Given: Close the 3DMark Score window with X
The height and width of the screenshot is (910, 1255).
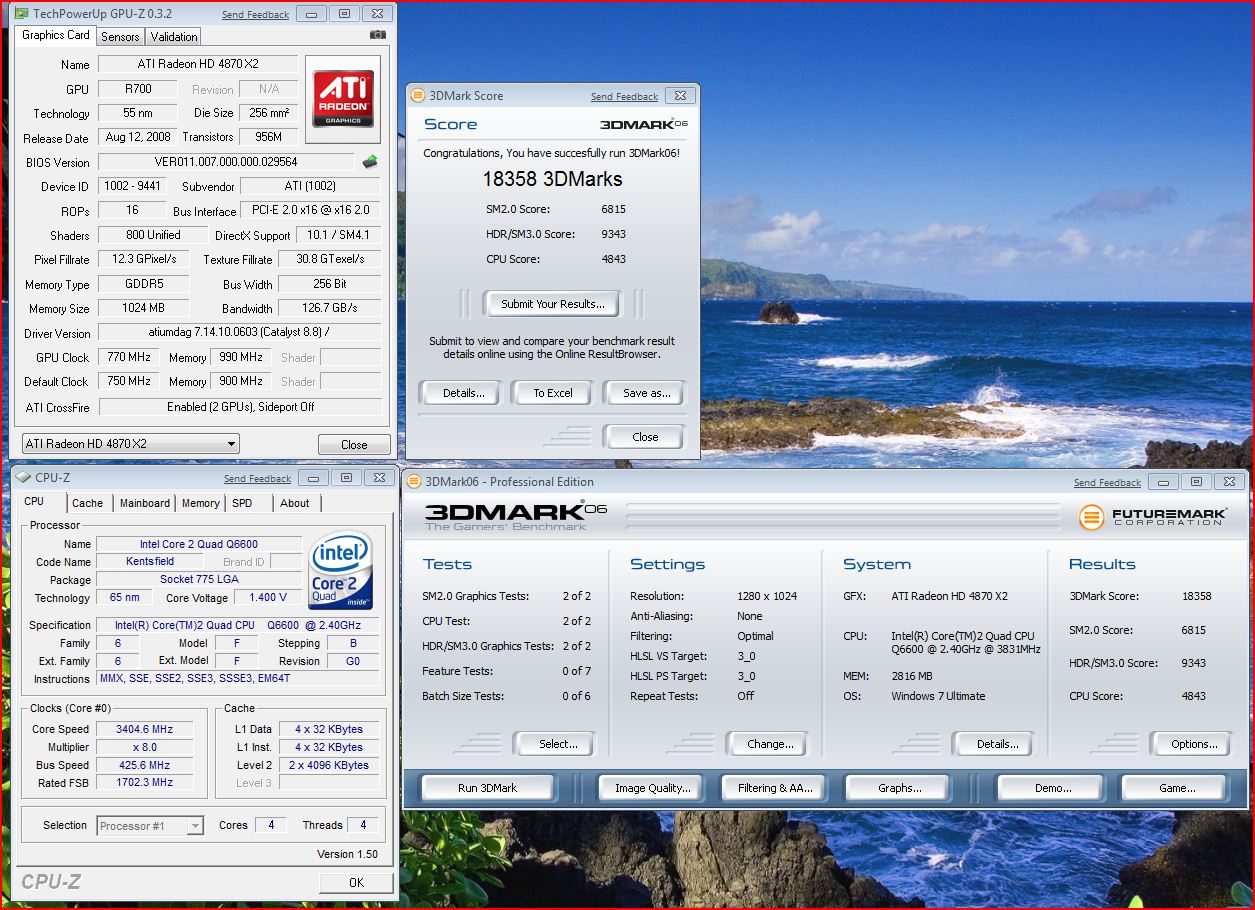Looking at the screenshot, I should pyautogui.click(x=680, y=96).
